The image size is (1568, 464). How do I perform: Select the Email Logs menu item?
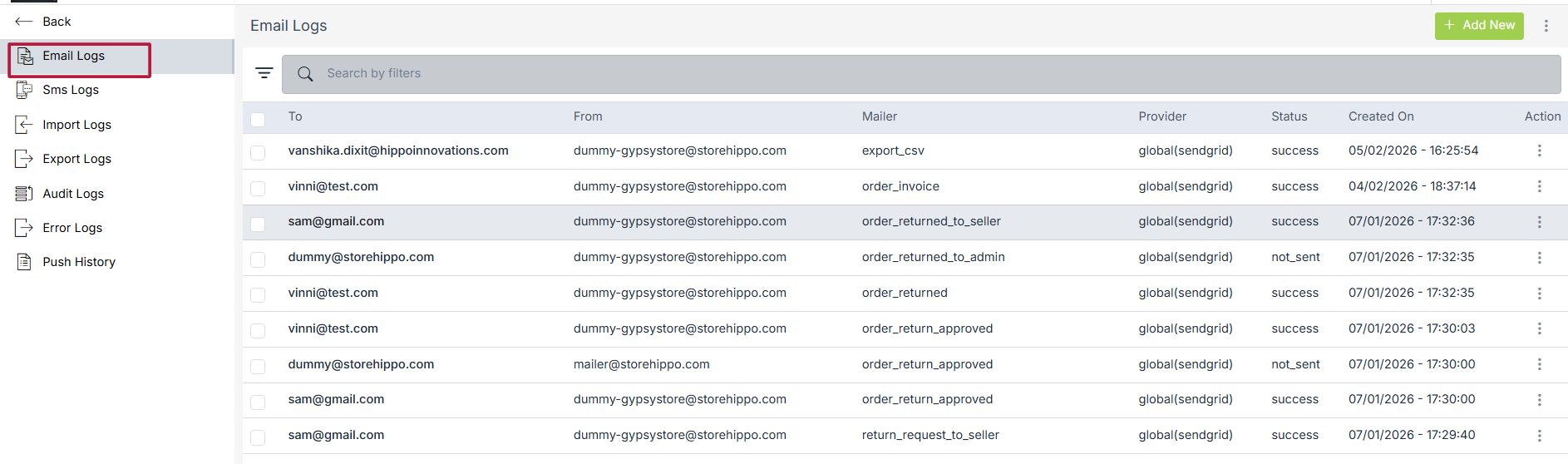(73, 56)
